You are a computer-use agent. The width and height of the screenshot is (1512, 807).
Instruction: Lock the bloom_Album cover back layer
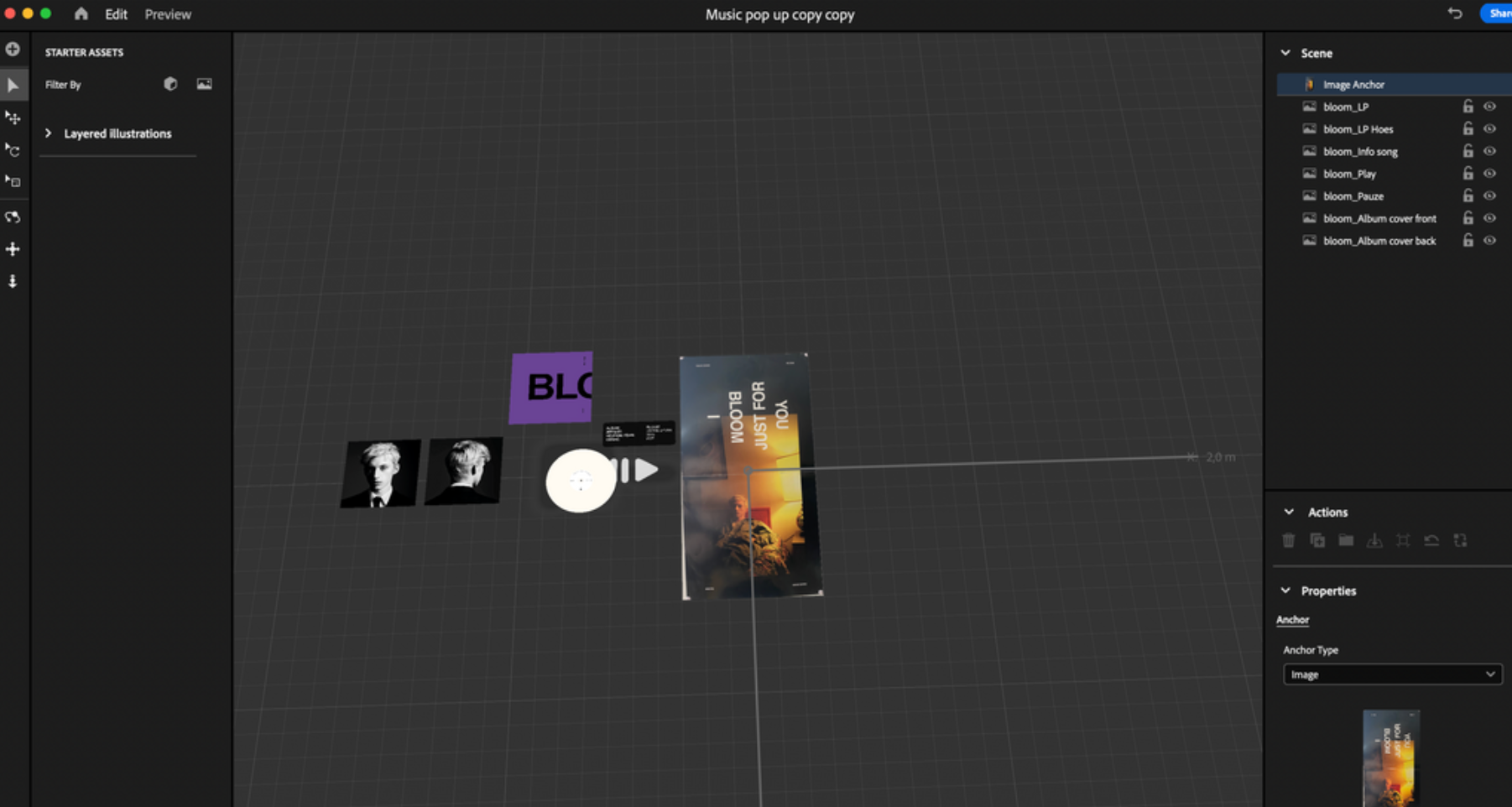tap(1468, 241)
